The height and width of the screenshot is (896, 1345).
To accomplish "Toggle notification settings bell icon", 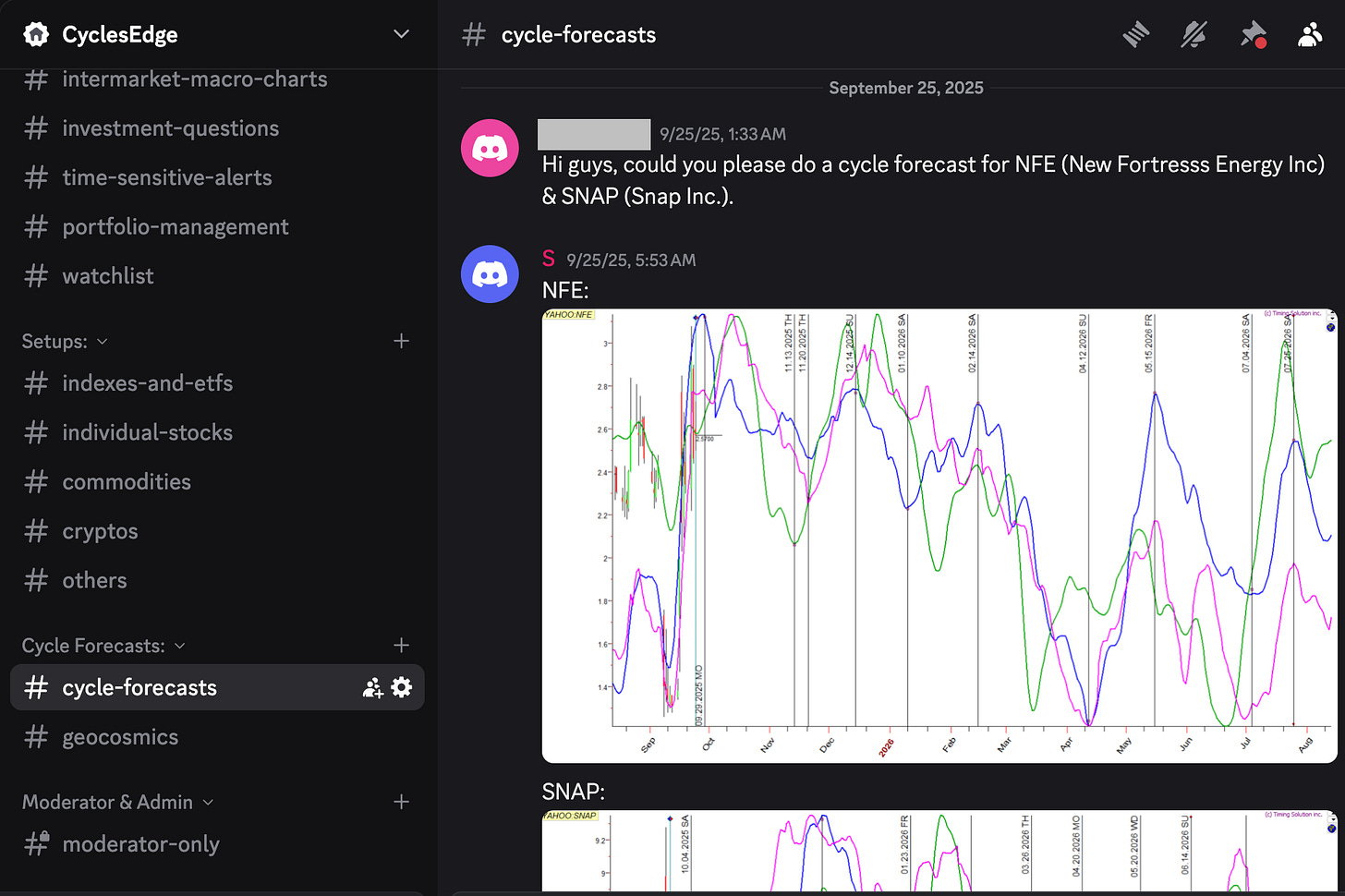I will (1194, 35).
